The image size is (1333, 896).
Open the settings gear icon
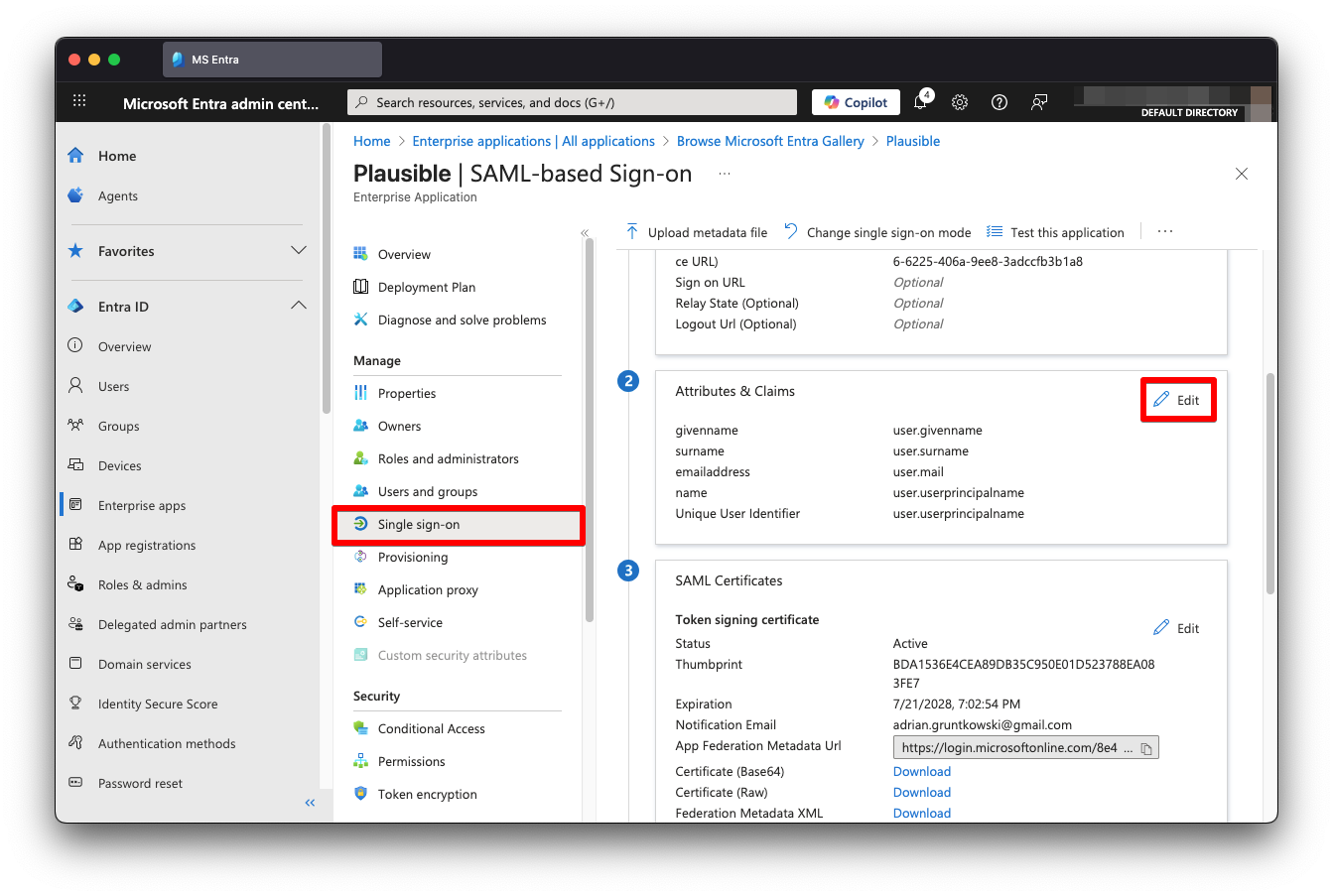click(x=960, y=102)
